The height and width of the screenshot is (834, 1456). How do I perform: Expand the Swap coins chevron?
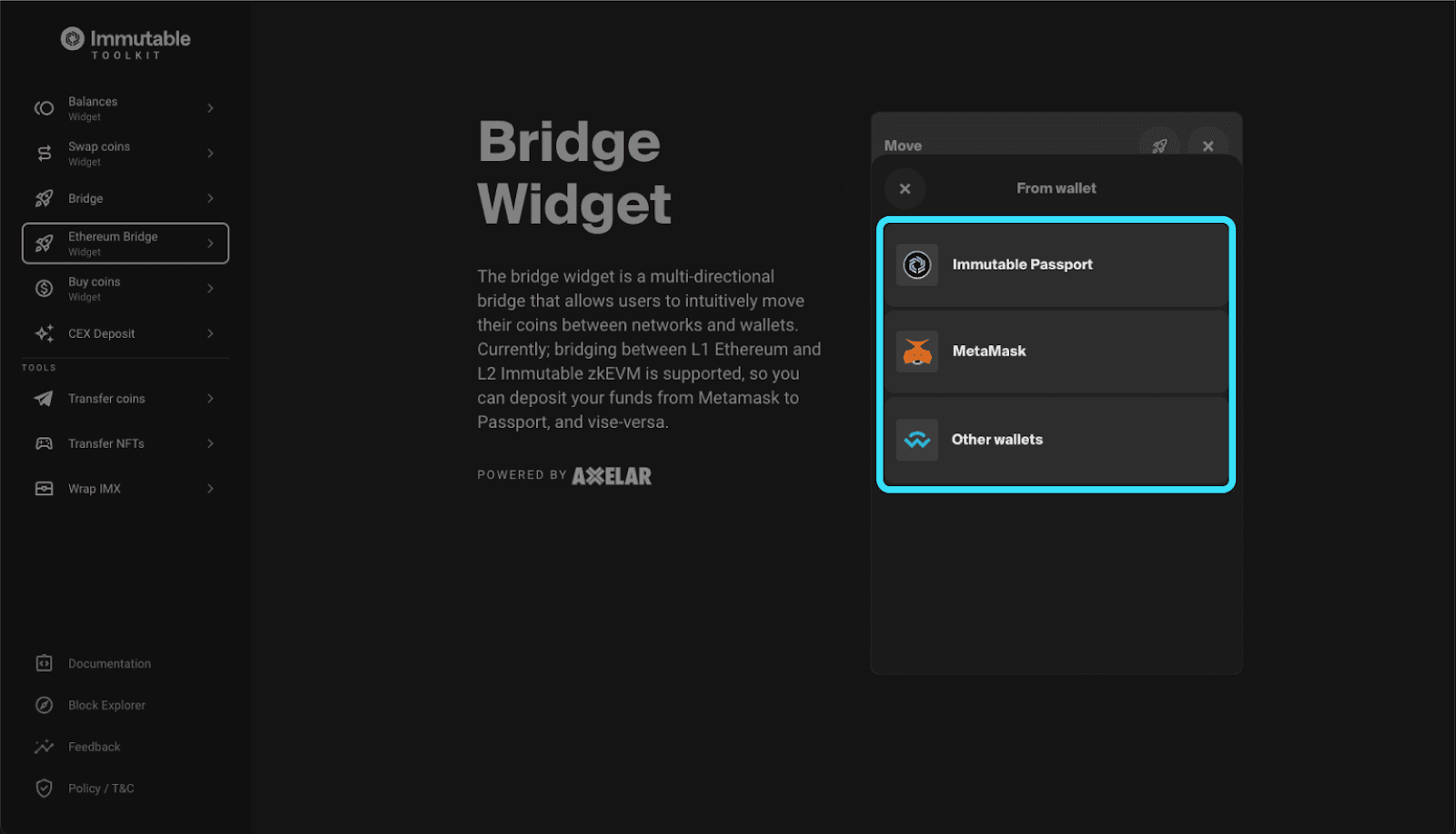(210, 153)
